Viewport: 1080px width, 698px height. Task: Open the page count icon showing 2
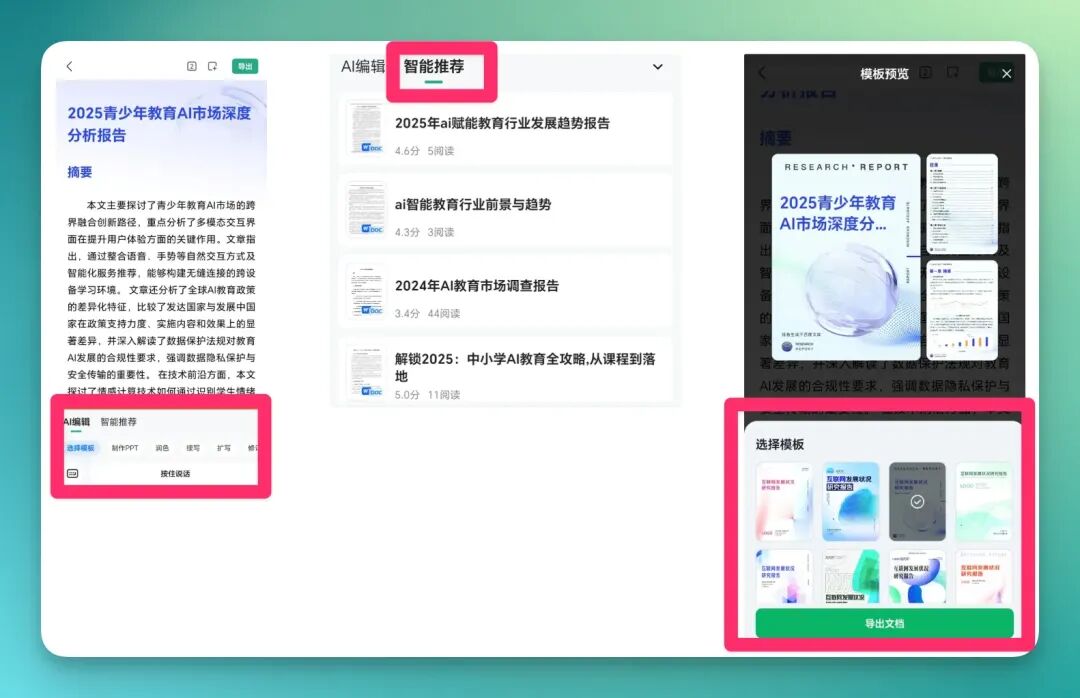(x=191, y=66)
